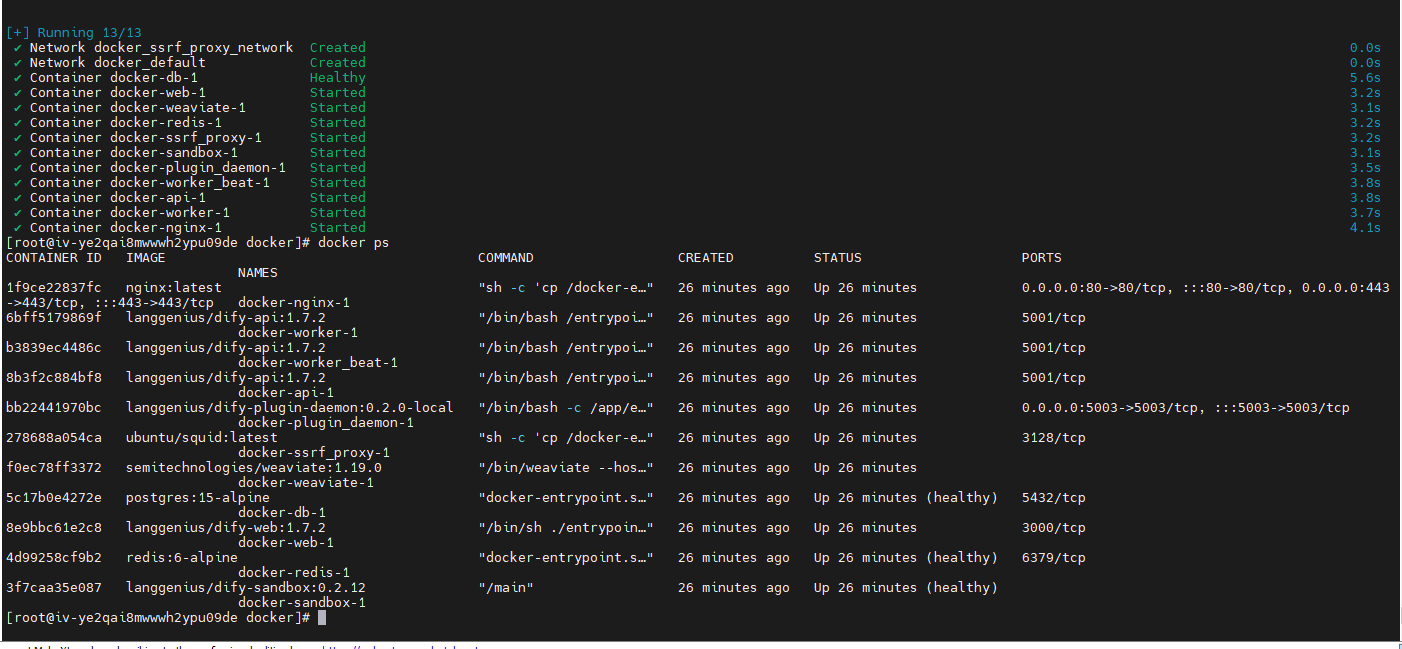
Task: Click the checkmark next to docker-api-1
Action: click(17, 197)
